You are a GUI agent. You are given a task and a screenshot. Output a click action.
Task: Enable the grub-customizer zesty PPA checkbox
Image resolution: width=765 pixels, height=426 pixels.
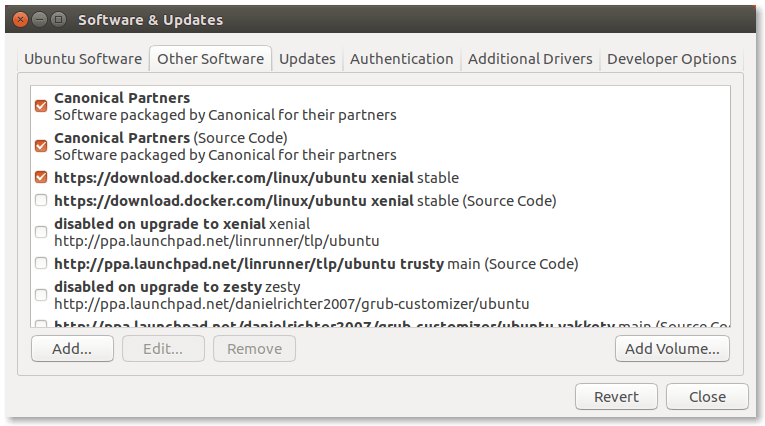(x=41, y=295)
